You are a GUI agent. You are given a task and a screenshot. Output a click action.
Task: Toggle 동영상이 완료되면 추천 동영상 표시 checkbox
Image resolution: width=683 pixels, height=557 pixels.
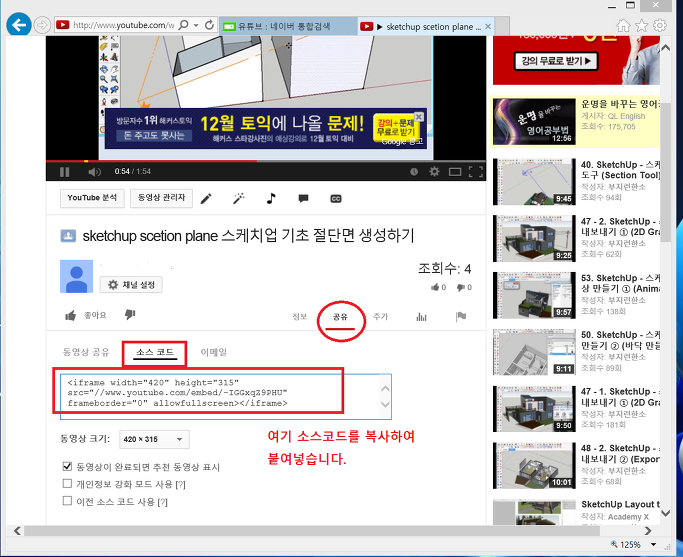[67, 466]
